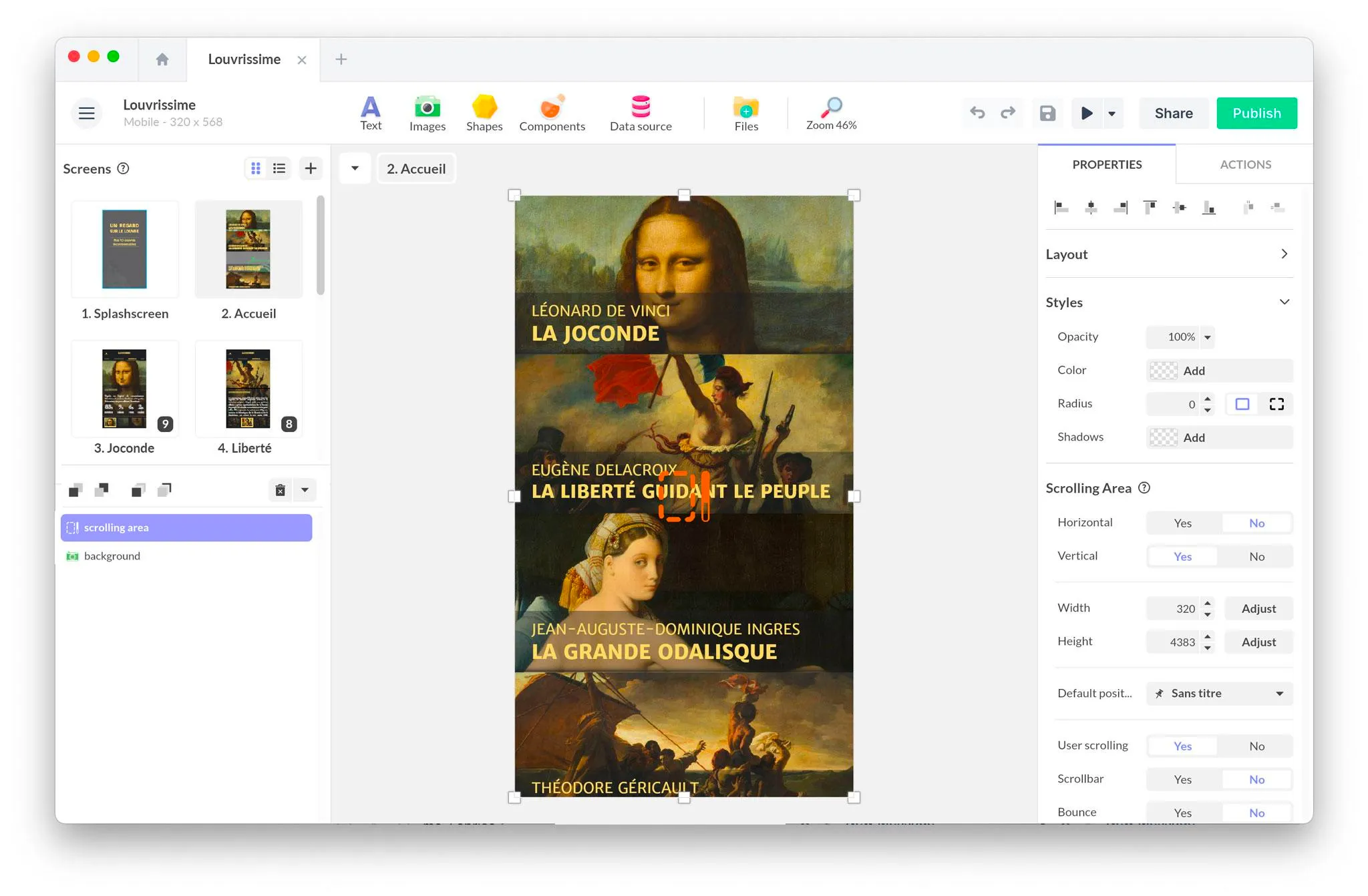Open the Text tool
The width and height of the screenshot is (1368, 896).
371,113
